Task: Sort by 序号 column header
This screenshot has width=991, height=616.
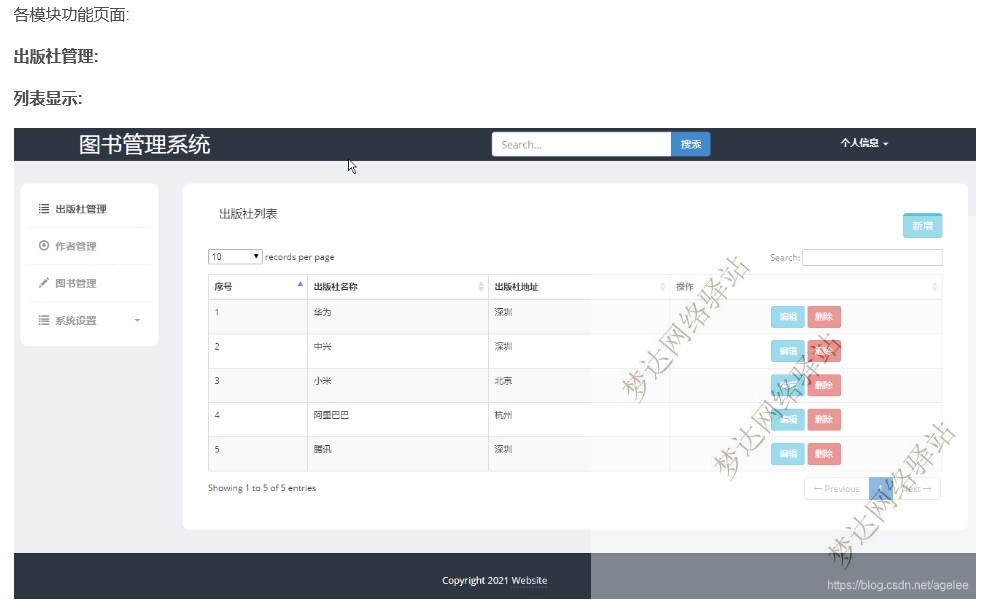Action: [x=257, y=287]
